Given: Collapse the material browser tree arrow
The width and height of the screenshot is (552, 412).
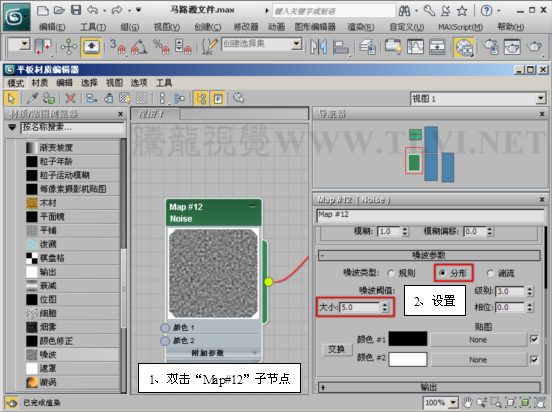Looking at the screenshot, I should pyautogui.click(x=12, y=127).
